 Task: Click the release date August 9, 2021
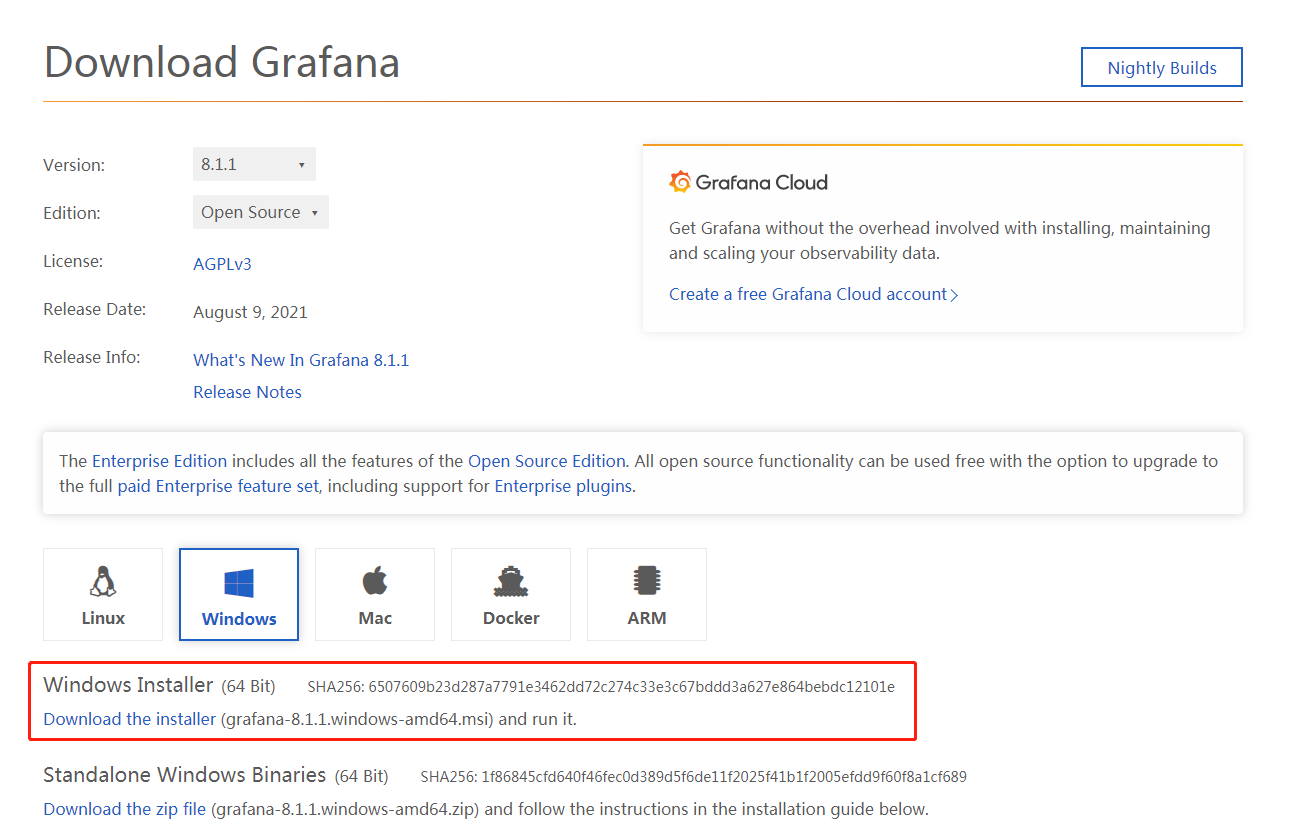[x=250, y=312]
